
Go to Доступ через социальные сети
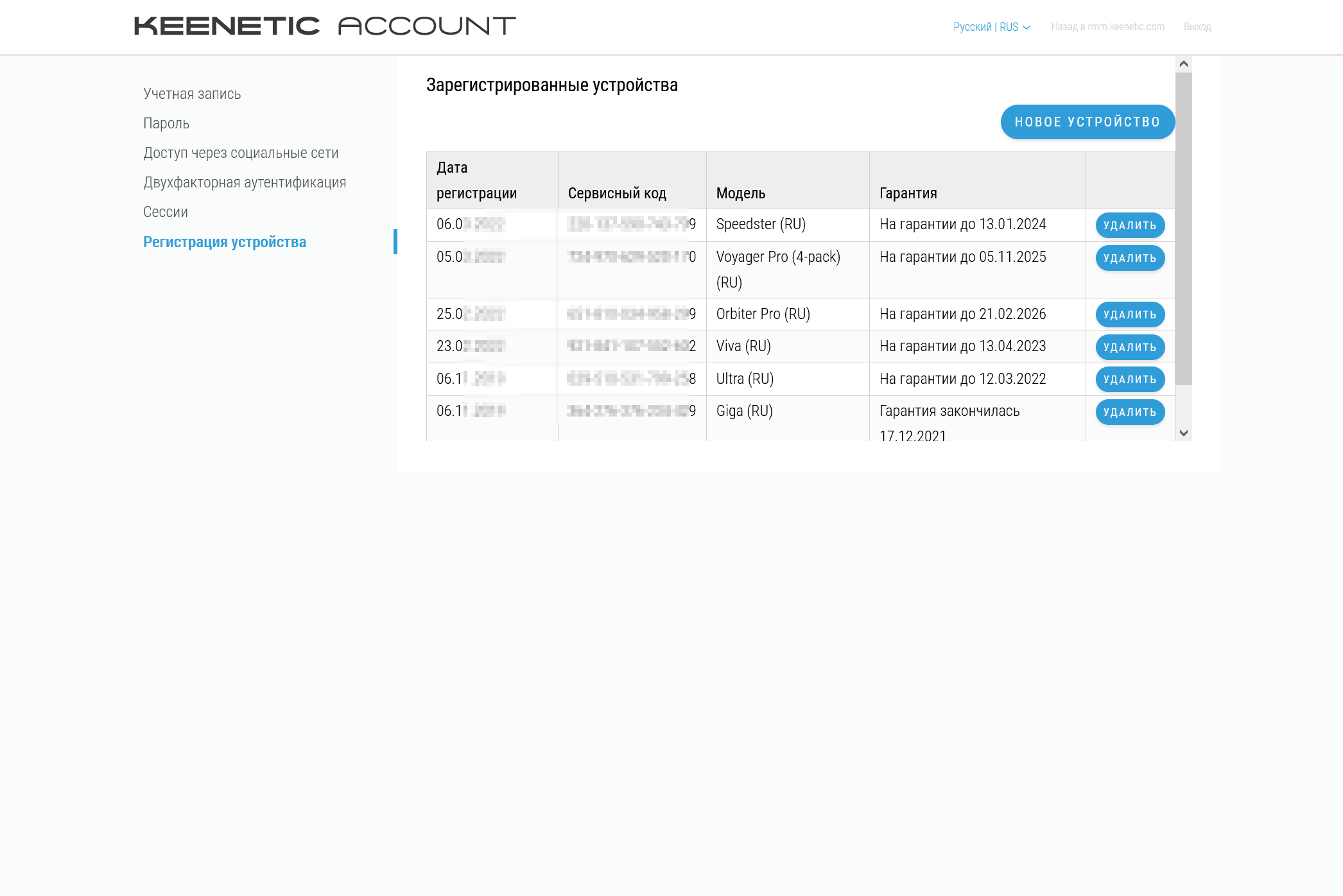coord(241,153)
